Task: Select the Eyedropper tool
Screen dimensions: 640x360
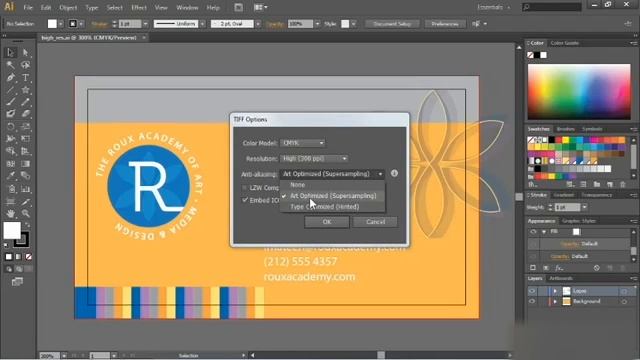Action: pyautogui.click(x=11, y=176)
